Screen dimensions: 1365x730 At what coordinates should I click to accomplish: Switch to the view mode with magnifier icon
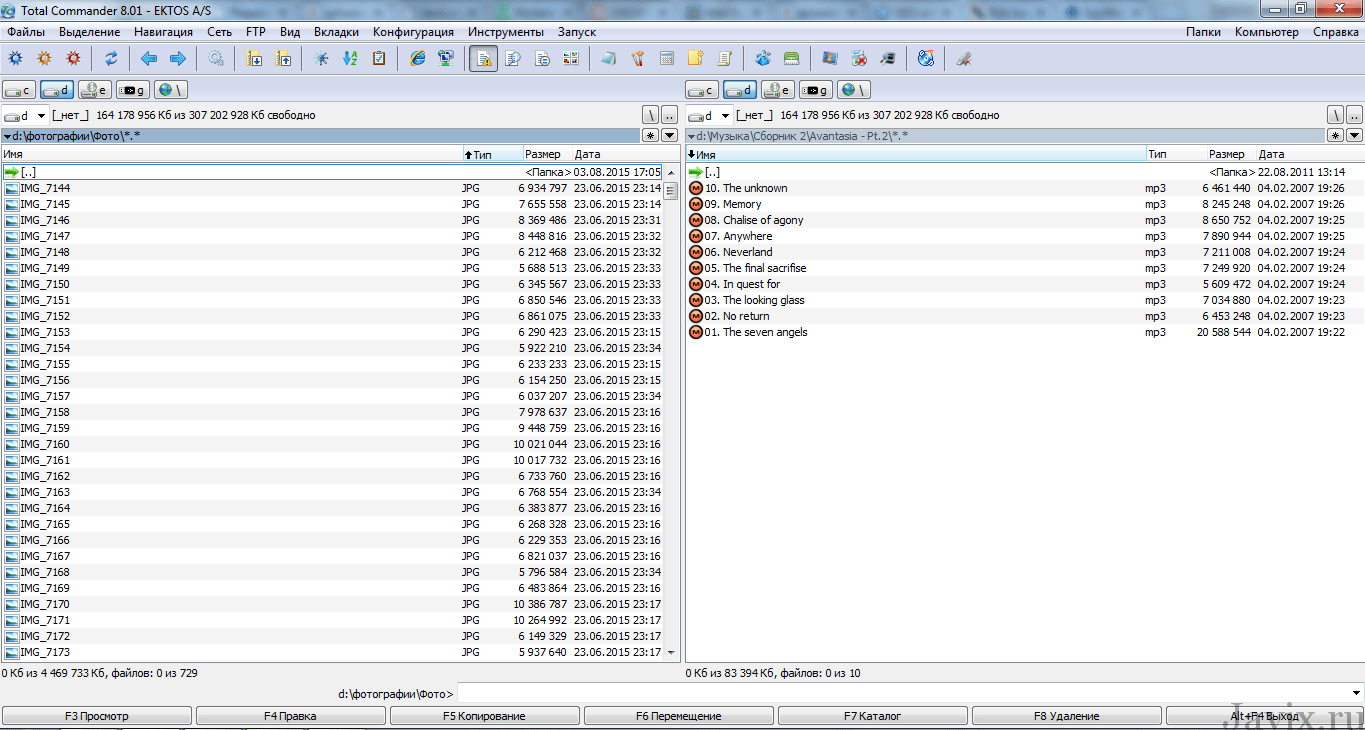point(513,58)
